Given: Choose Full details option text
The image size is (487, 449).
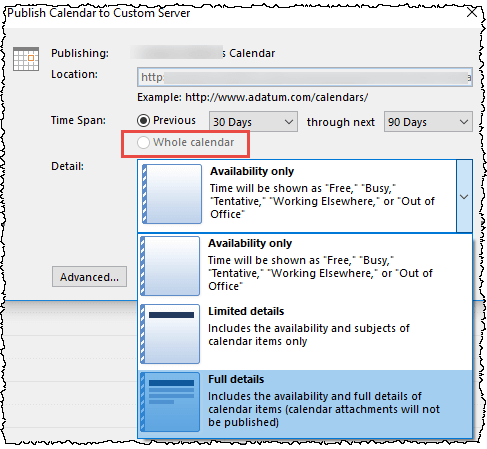Looking at the screenshot, I should [236, 379].
